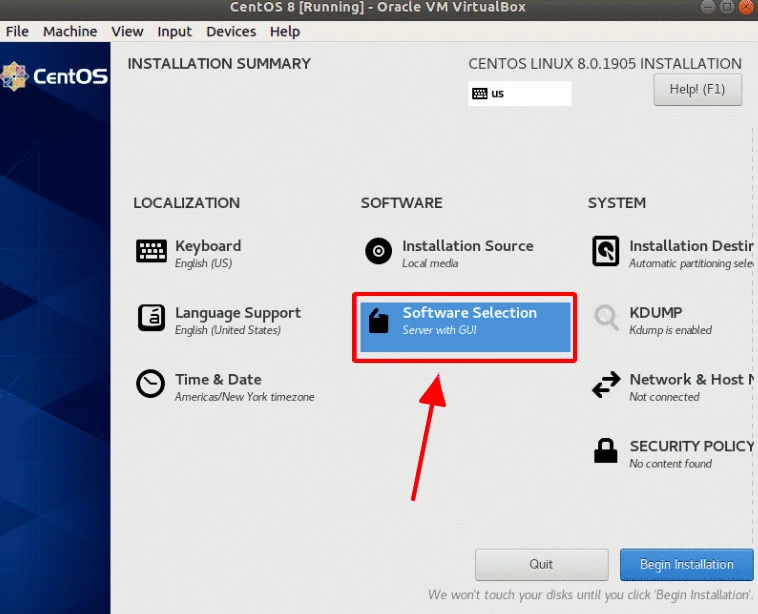Click the us keyboard layout indicator
Image resolution: width=758 pixels, height=614 pixels.
(x=519, y=94)
